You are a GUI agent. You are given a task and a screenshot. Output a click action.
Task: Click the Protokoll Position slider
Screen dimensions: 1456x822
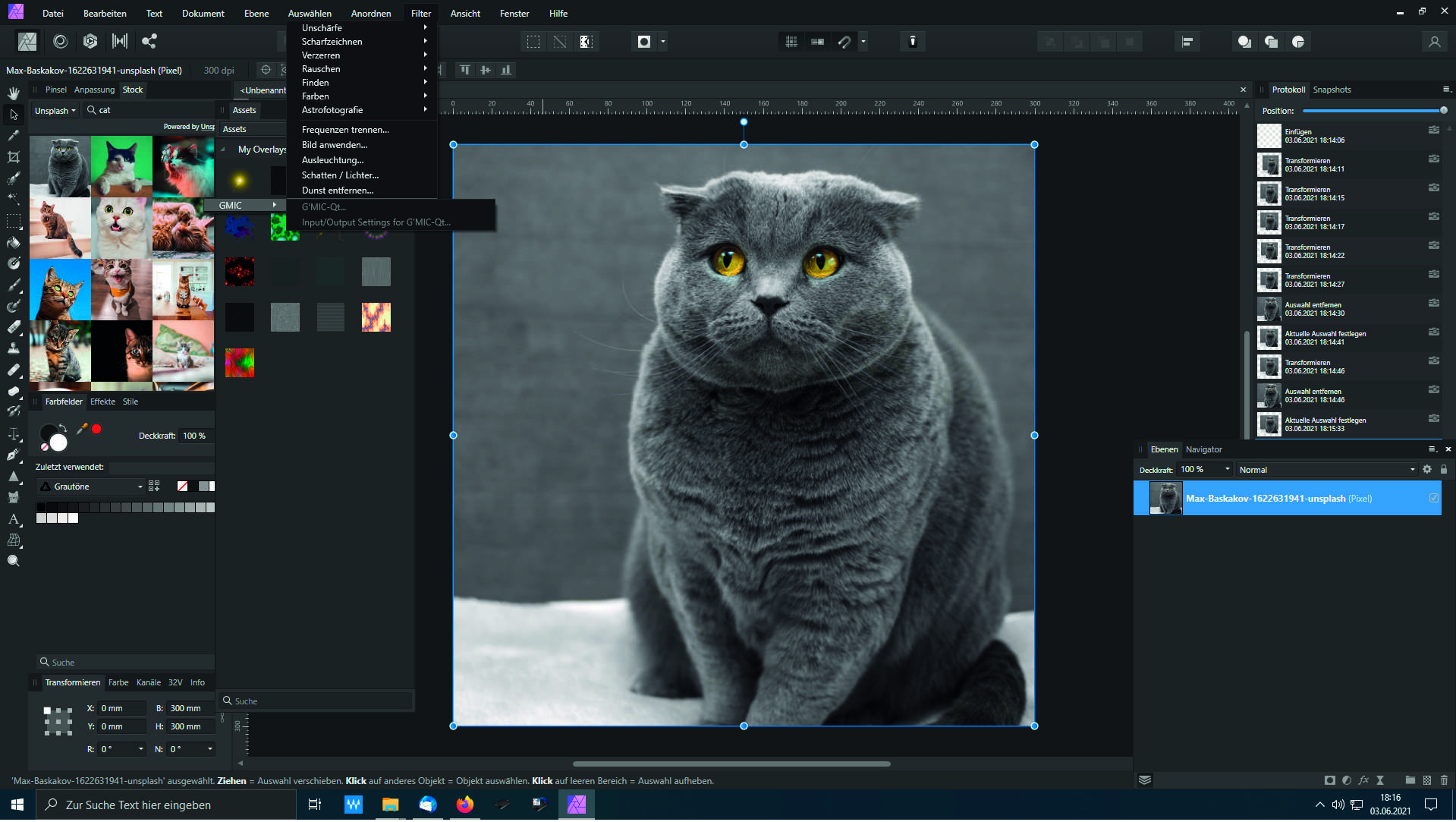(1373, 111)
